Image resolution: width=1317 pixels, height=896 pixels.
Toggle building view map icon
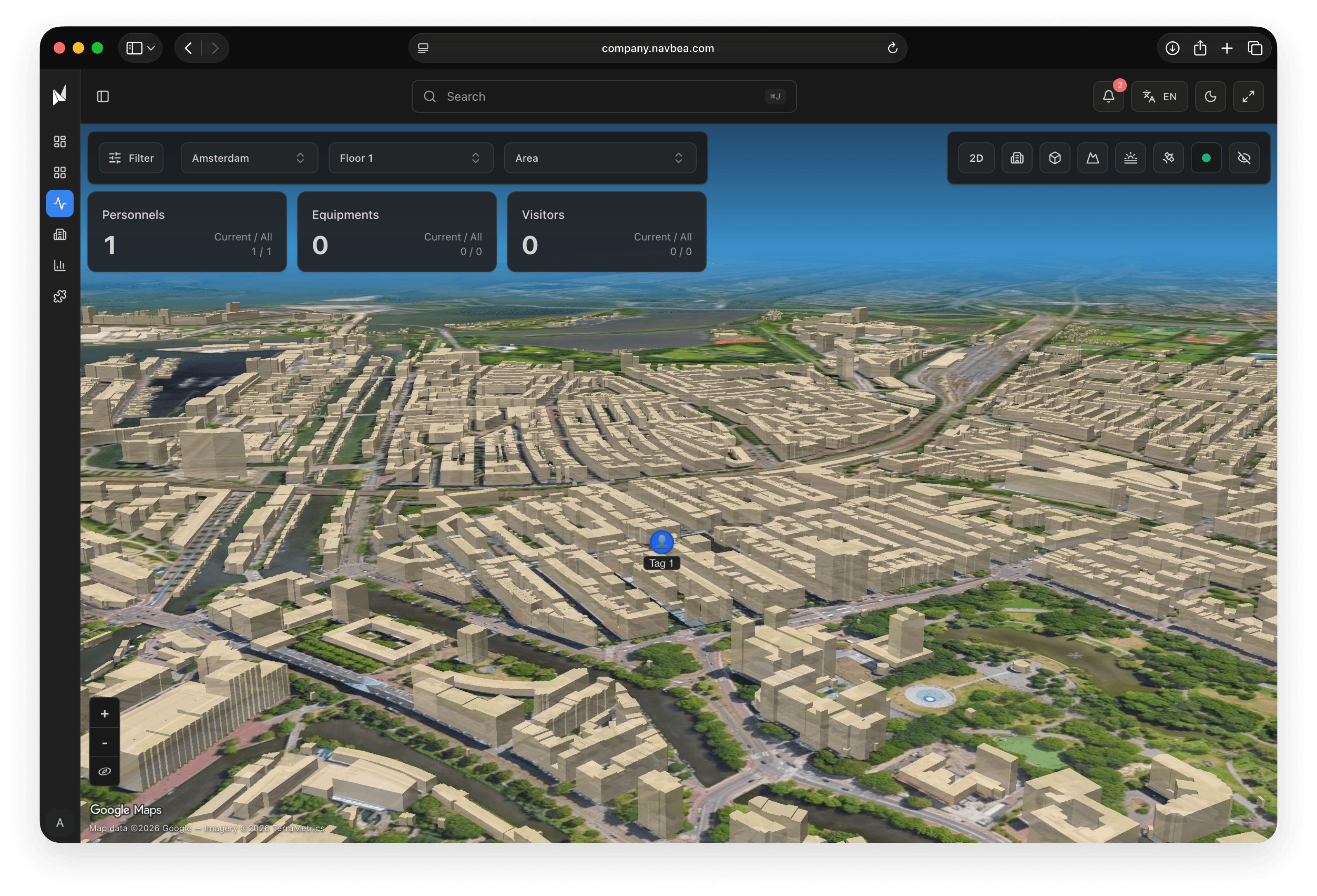pos(1017,158)
